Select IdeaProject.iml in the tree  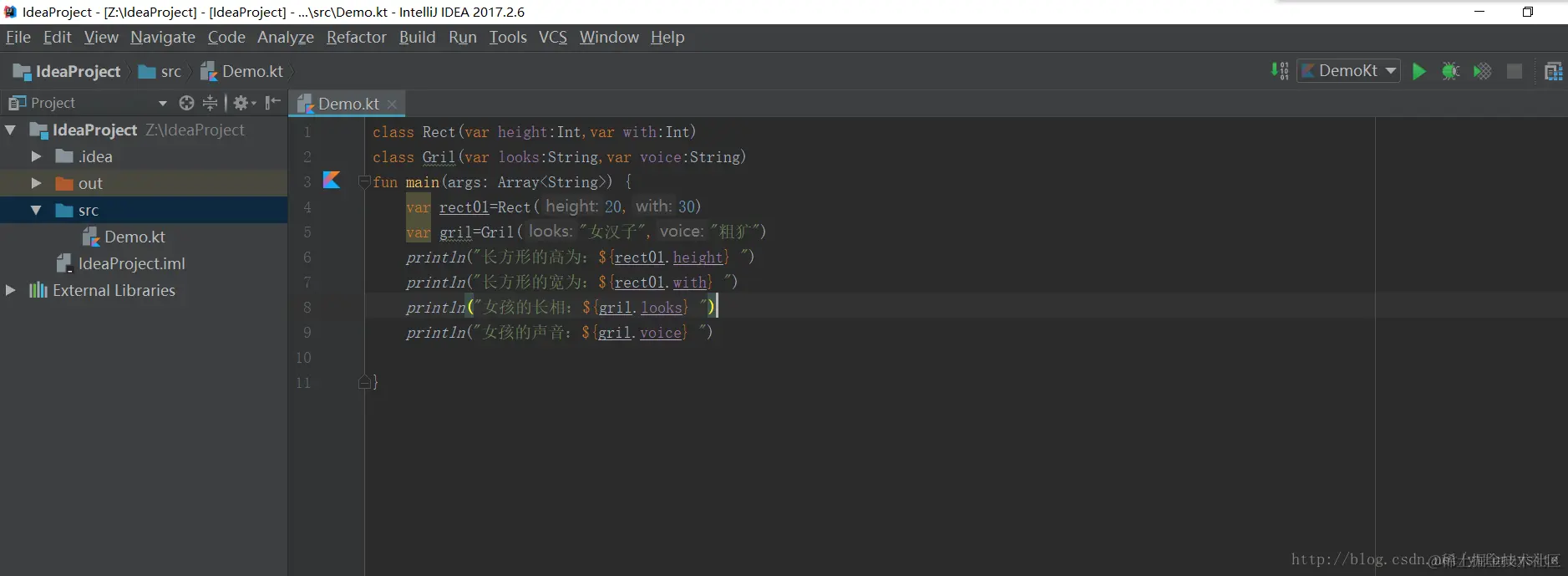coord(144,263)
